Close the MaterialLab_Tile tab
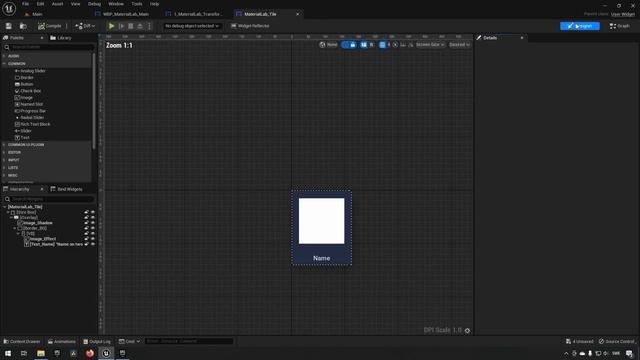Viewport: 640px width, 360px height. point(298,14)
